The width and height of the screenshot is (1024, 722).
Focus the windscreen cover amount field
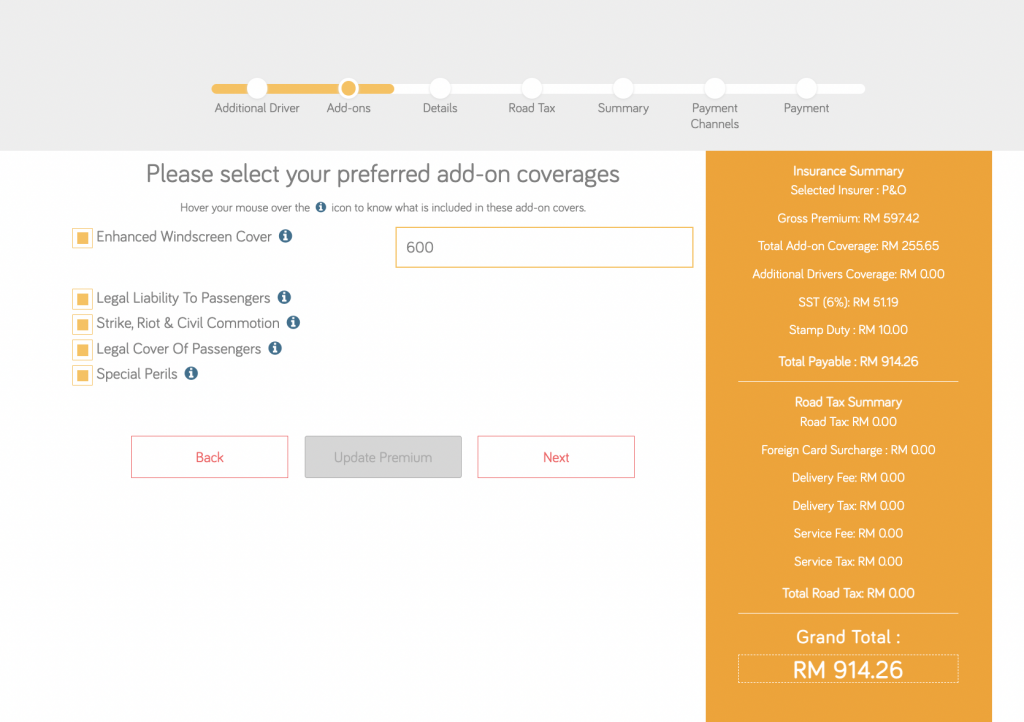544,247
